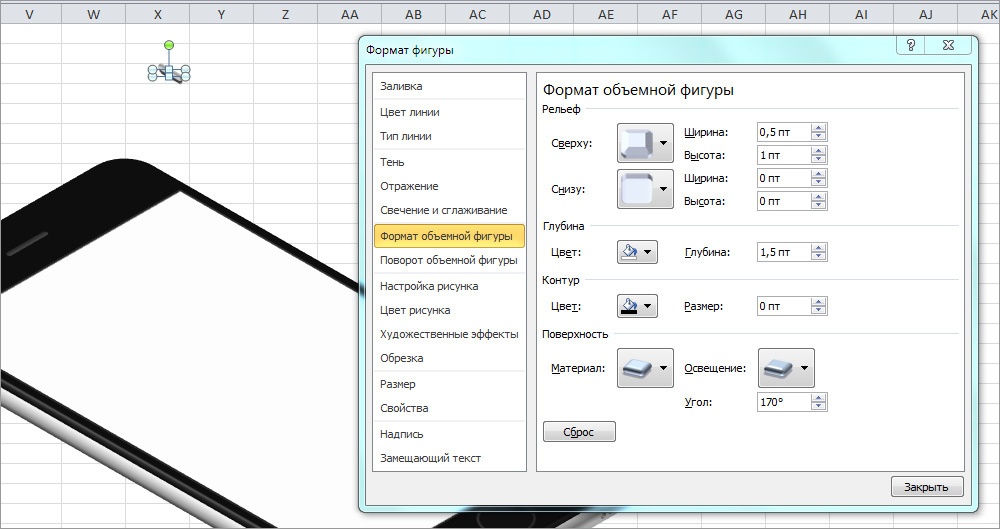Click the top Ширина field showing 0,5 пт
The height and width of the screenshot is (529, 1000).
point(784,132)
